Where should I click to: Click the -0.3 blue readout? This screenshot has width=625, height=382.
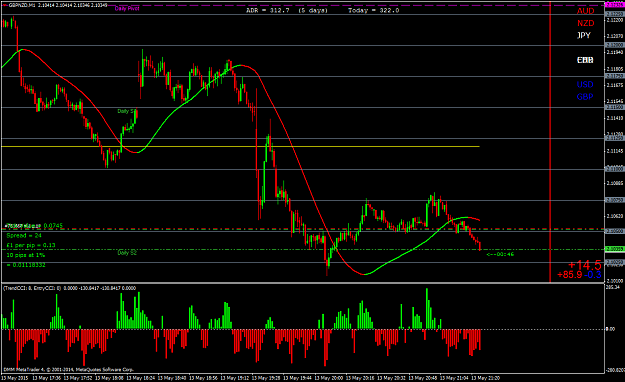coord(593,275)
